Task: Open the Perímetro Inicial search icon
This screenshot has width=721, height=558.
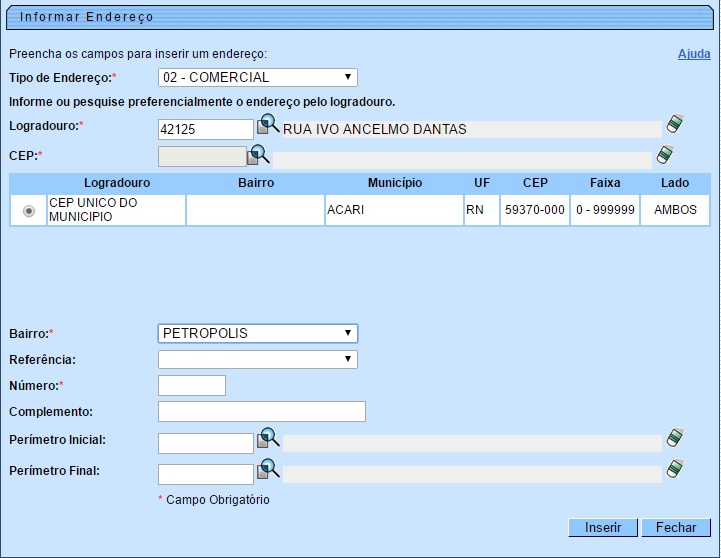Action: [x=268, y=438]
